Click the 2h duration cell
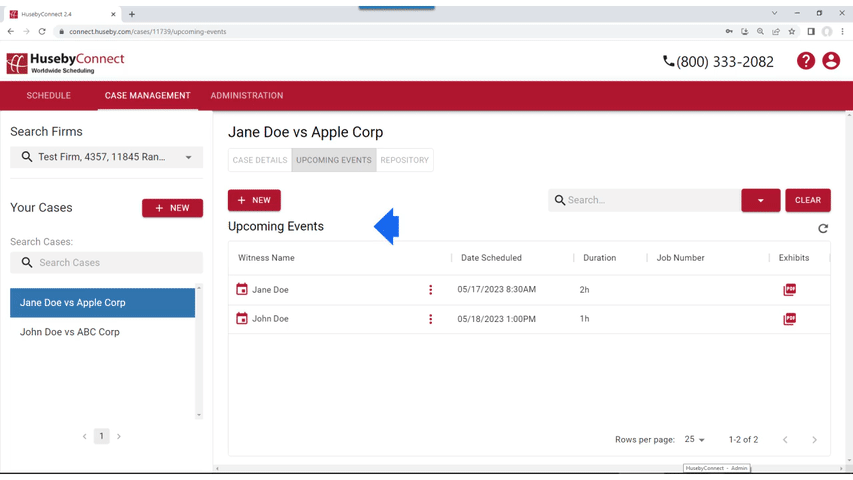 point(584,290)
